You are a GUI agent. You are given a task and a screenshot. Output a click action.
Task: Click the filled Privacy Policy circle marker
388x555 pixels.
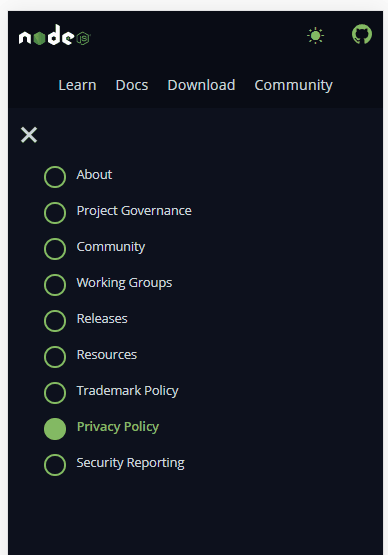pyautogui.click(x=55, y=429)
